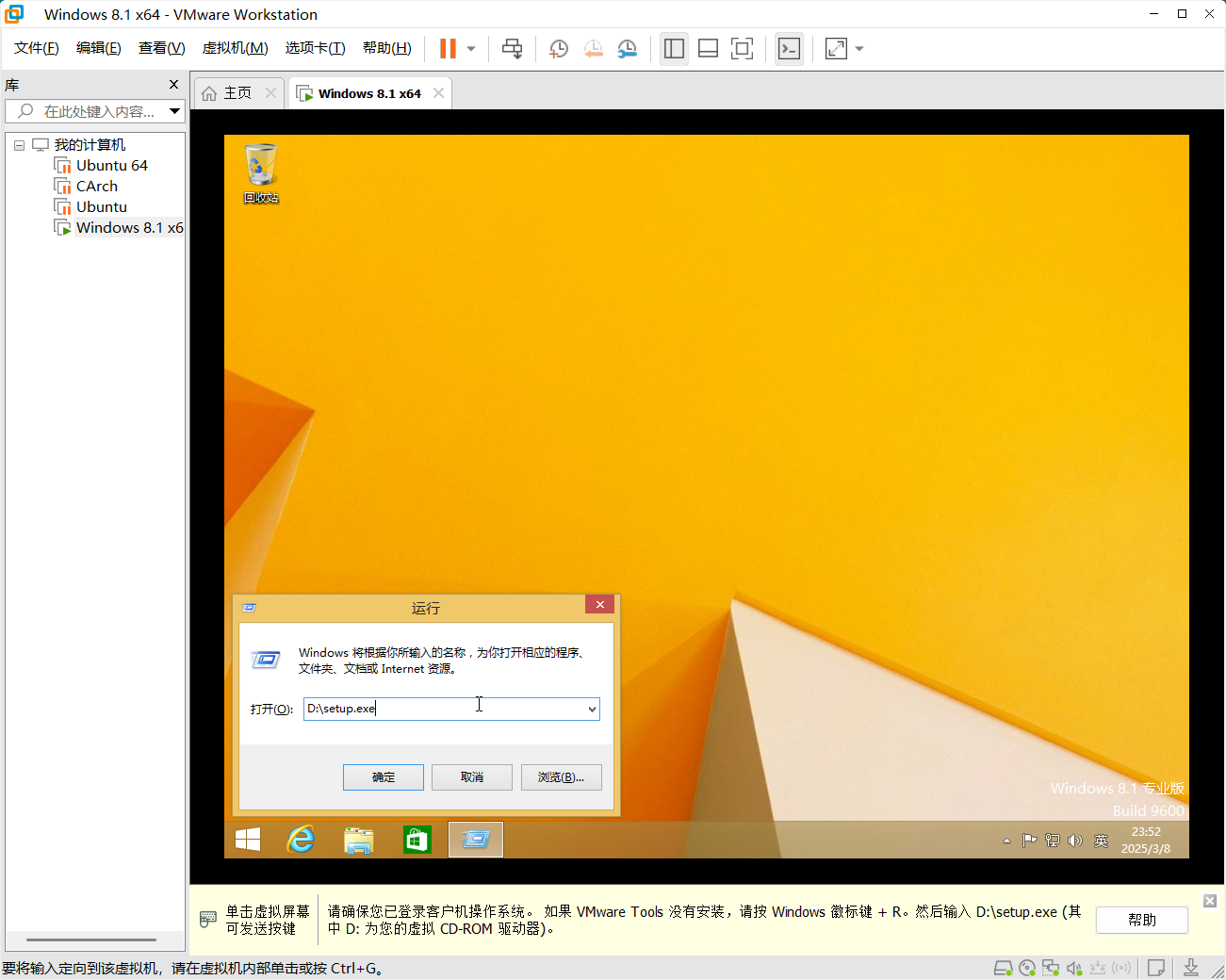Close the 运行 Run dialog
This screenshot has width=1226, height=980.
[x=600, y=604]
